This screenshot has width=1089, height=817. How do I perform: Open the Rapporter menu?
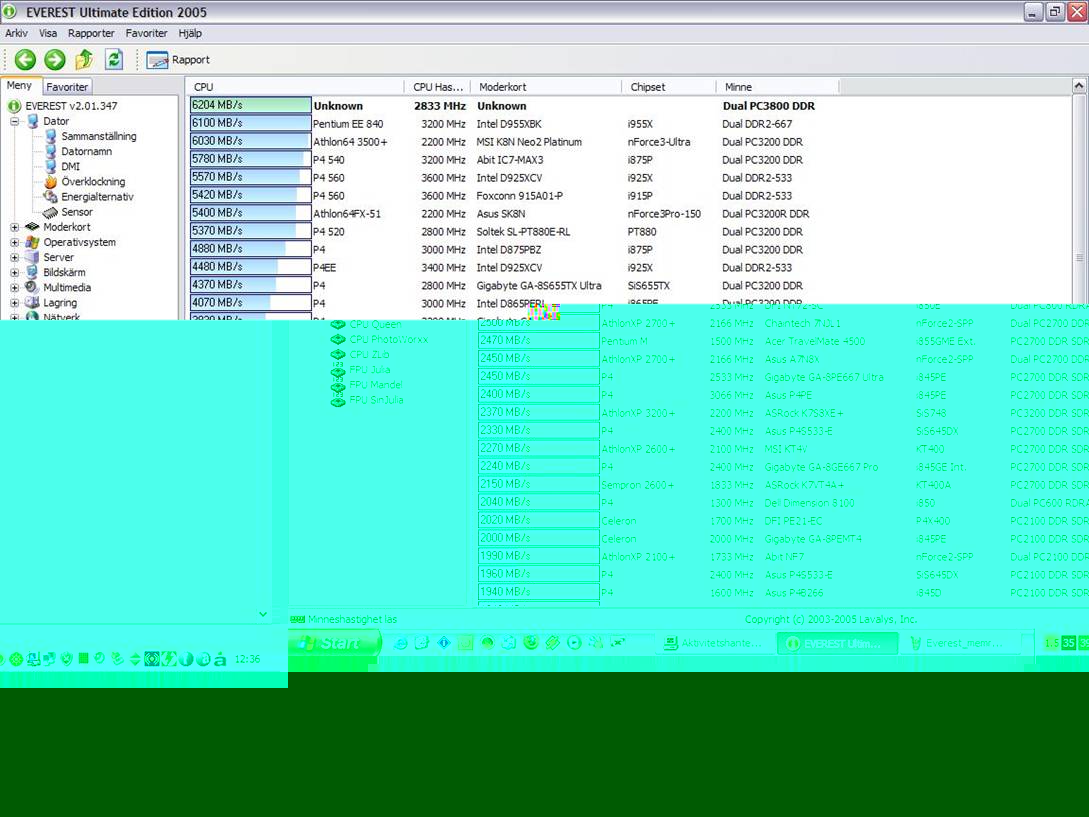91,33
